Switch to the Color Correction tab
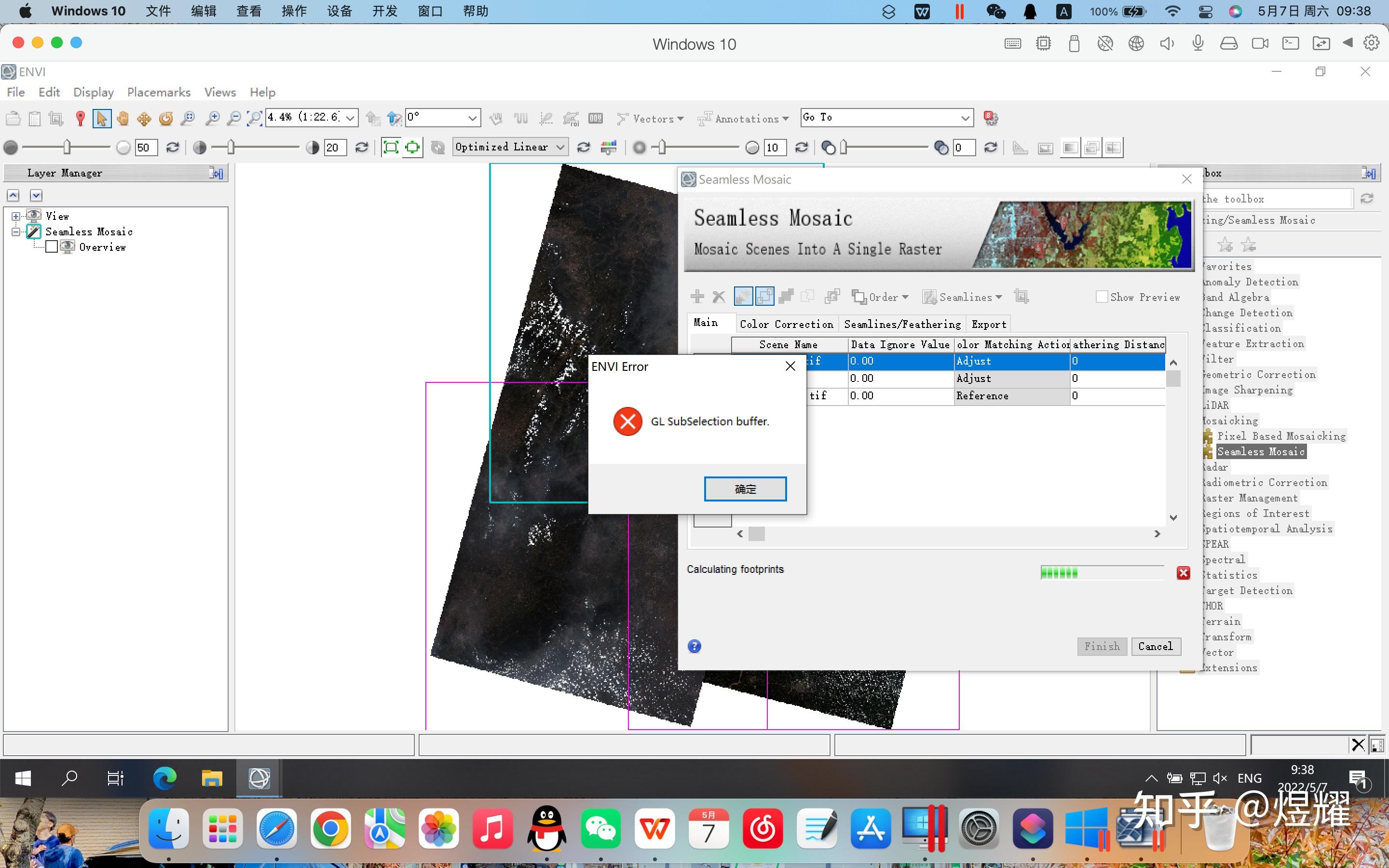Viewport: 1389px width, 868px height. point(786,324)
